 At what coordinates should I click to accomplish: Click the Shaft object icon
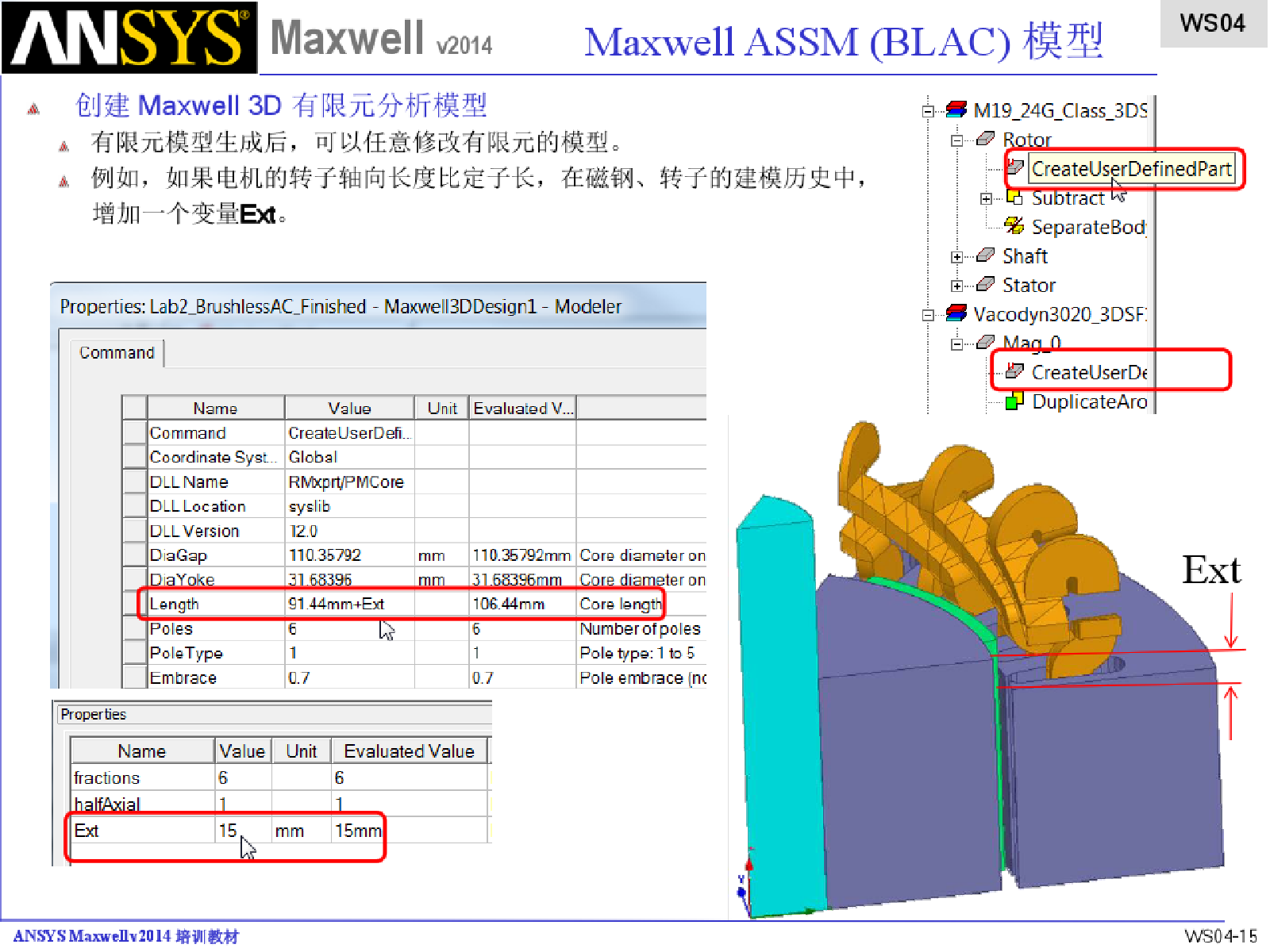click(985, 255)
